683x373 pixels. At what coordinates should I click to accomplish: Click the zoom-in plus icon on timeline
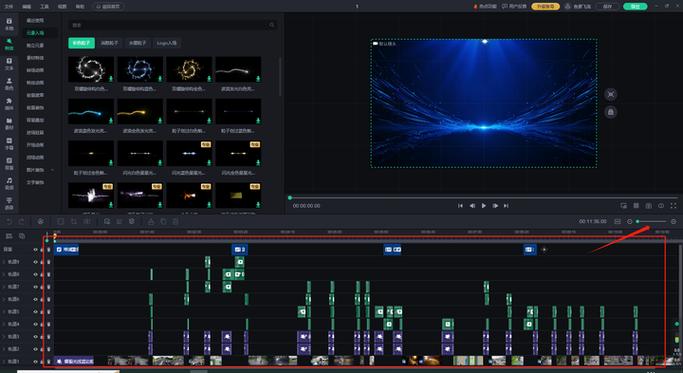click(673, 222)
